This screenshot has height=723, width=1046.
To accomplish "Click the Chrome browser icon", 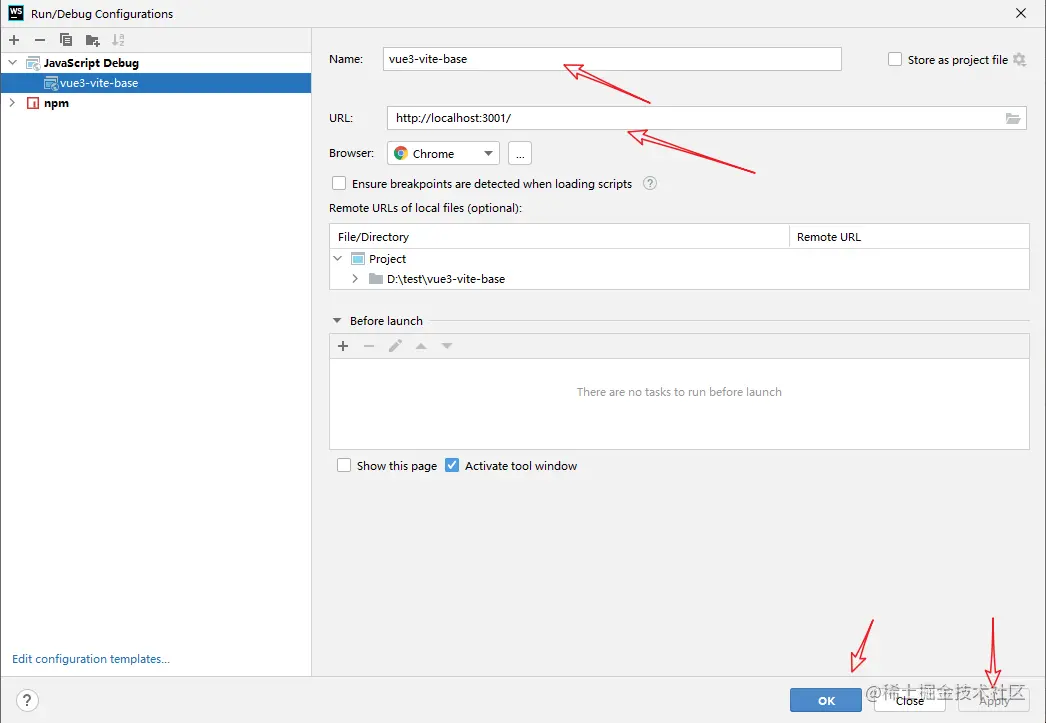I will (x=401, y=153).
